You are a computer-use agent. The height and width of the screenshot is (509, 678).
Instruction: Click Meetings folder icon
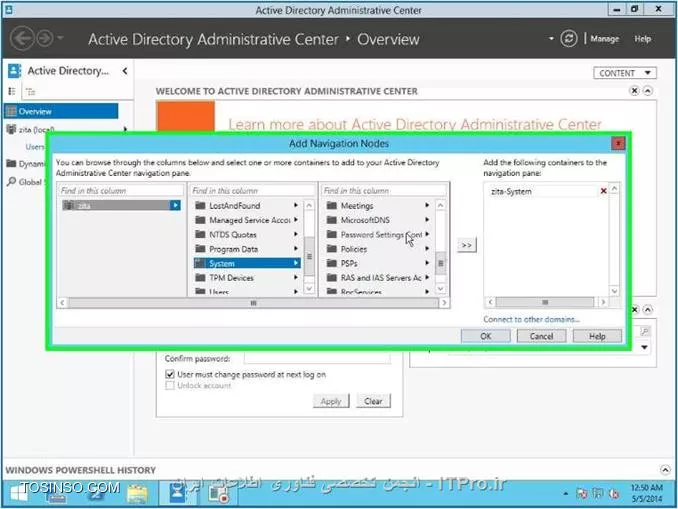pos(332,205)
